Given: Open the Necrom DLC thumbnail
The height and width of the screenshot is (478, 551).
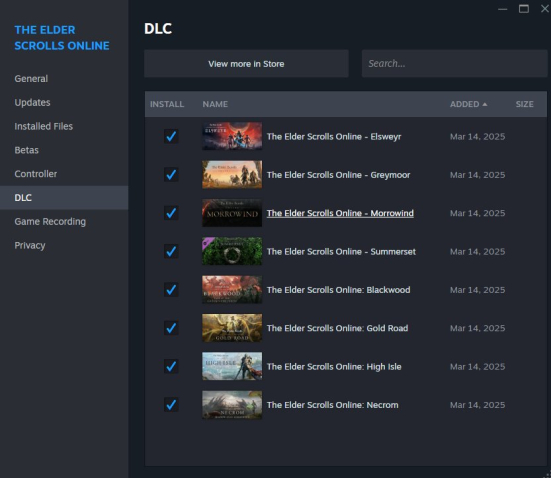Looking at the screenshot, I should point(232,405).
